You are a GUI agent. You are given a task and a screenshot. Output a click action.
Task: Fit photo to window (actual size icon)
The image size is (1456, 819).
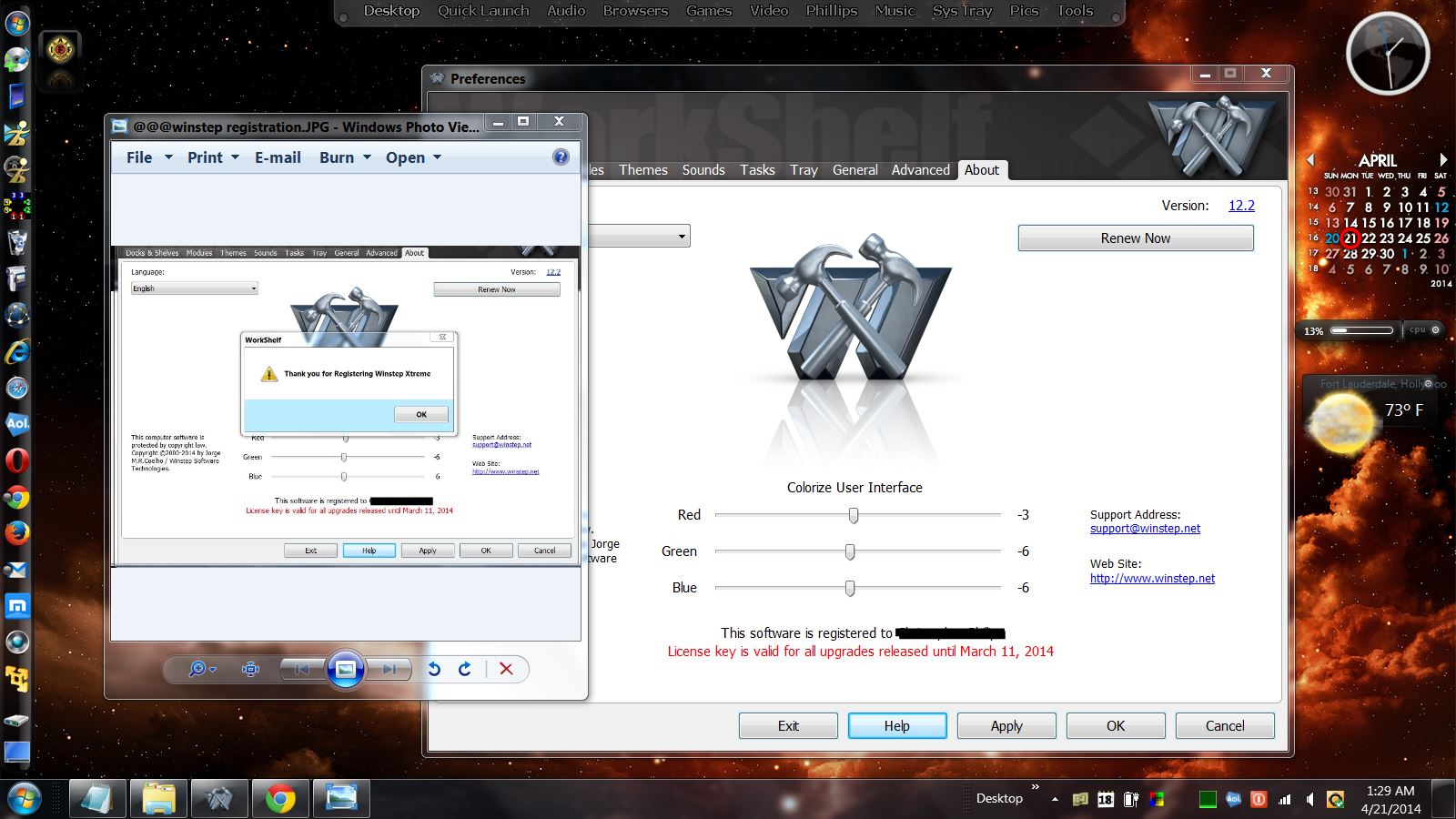point(250,669)
